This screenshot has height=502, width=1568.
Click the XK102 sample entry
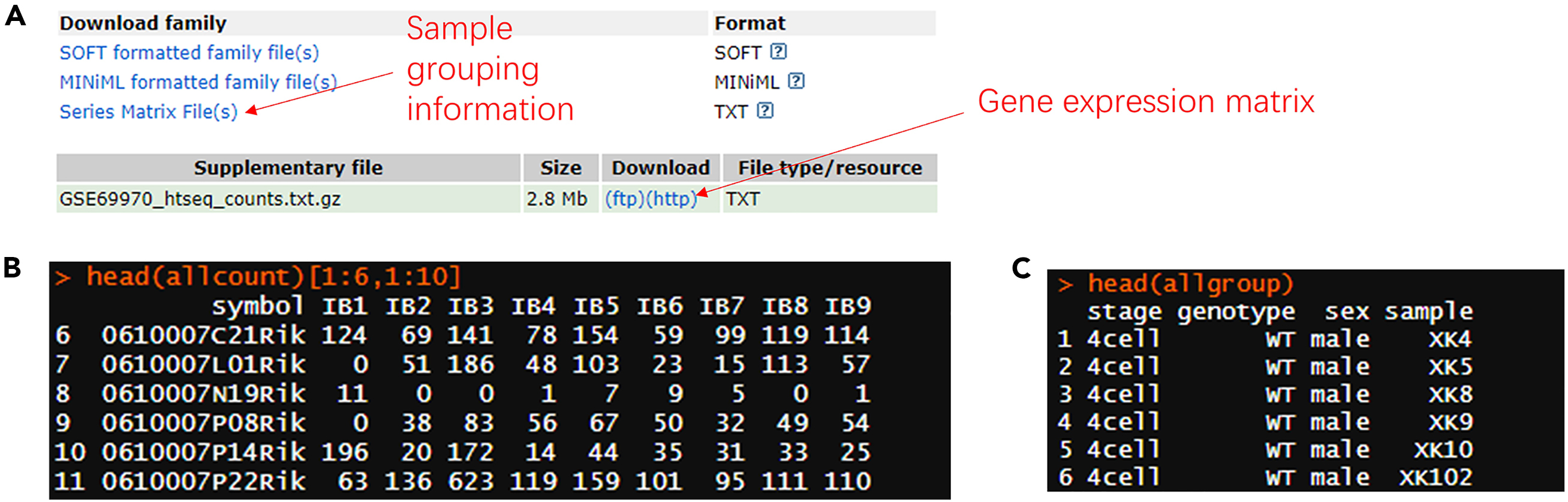(x=1435, y=478)
